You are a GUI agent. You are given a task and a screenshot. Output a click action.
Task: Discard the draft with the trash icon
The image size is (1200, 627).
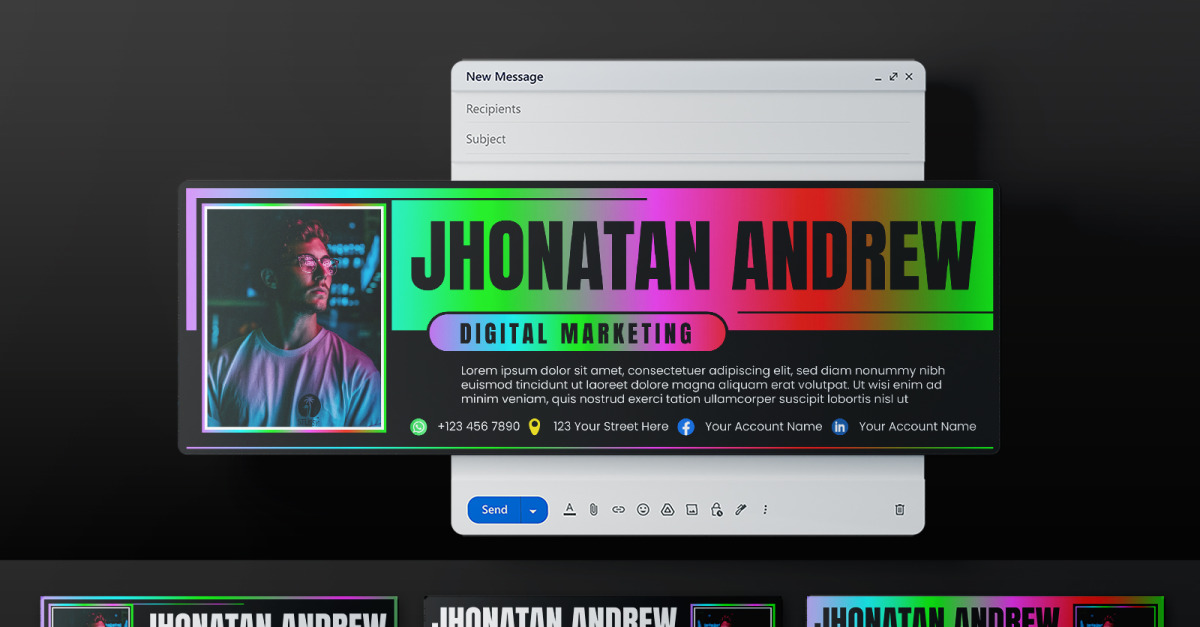pos(899,510)
